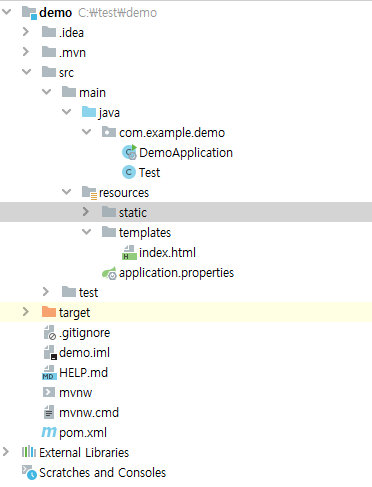Screen dimensions: 372x487
Task: Click the main folder icon
Action: 69,92
